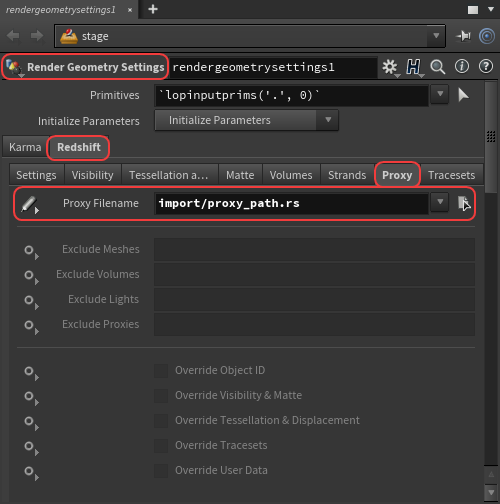Add a new pane tab with plus

(153, 9)
